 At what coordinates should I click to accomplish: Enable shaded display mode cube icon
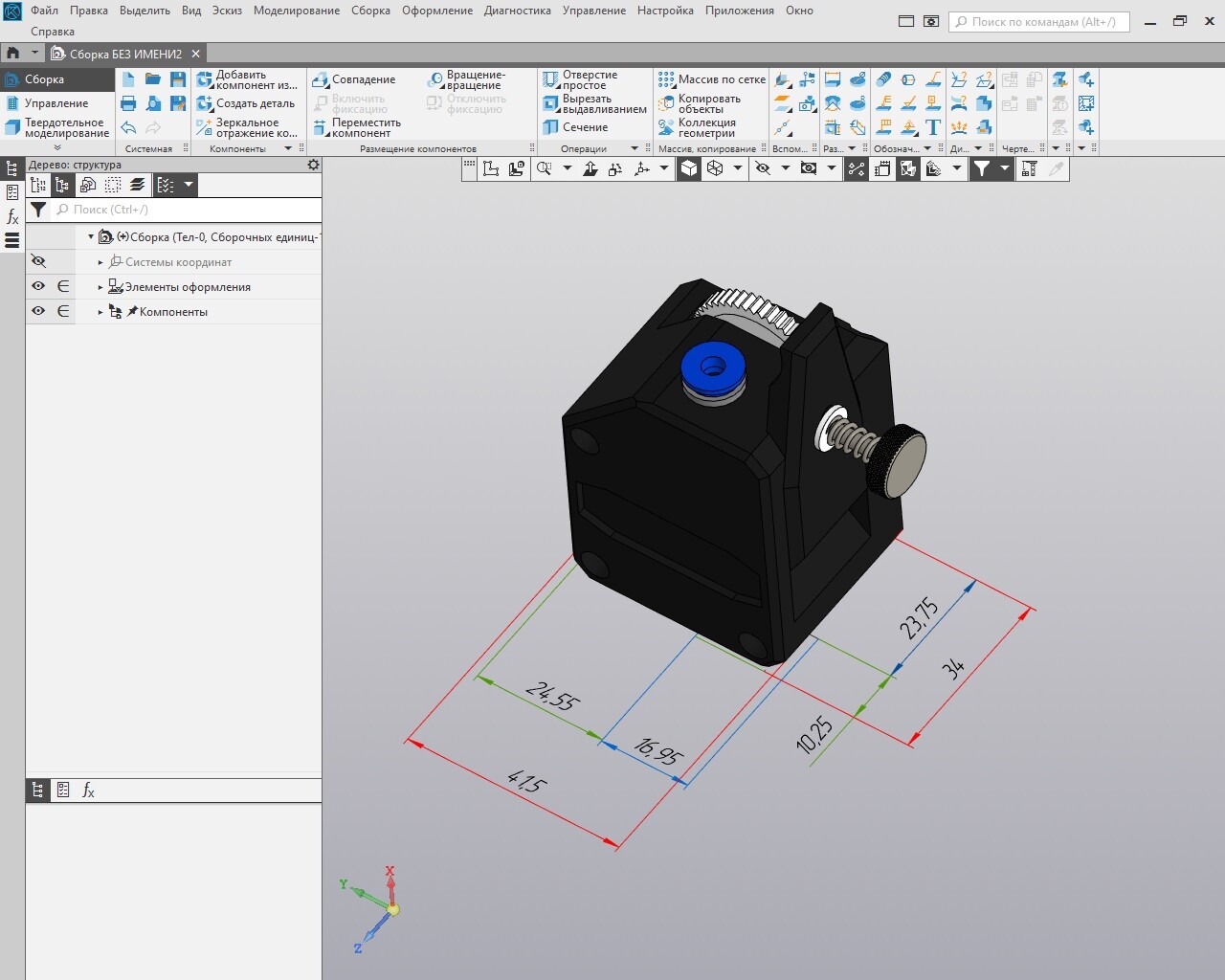coord(689,168)
